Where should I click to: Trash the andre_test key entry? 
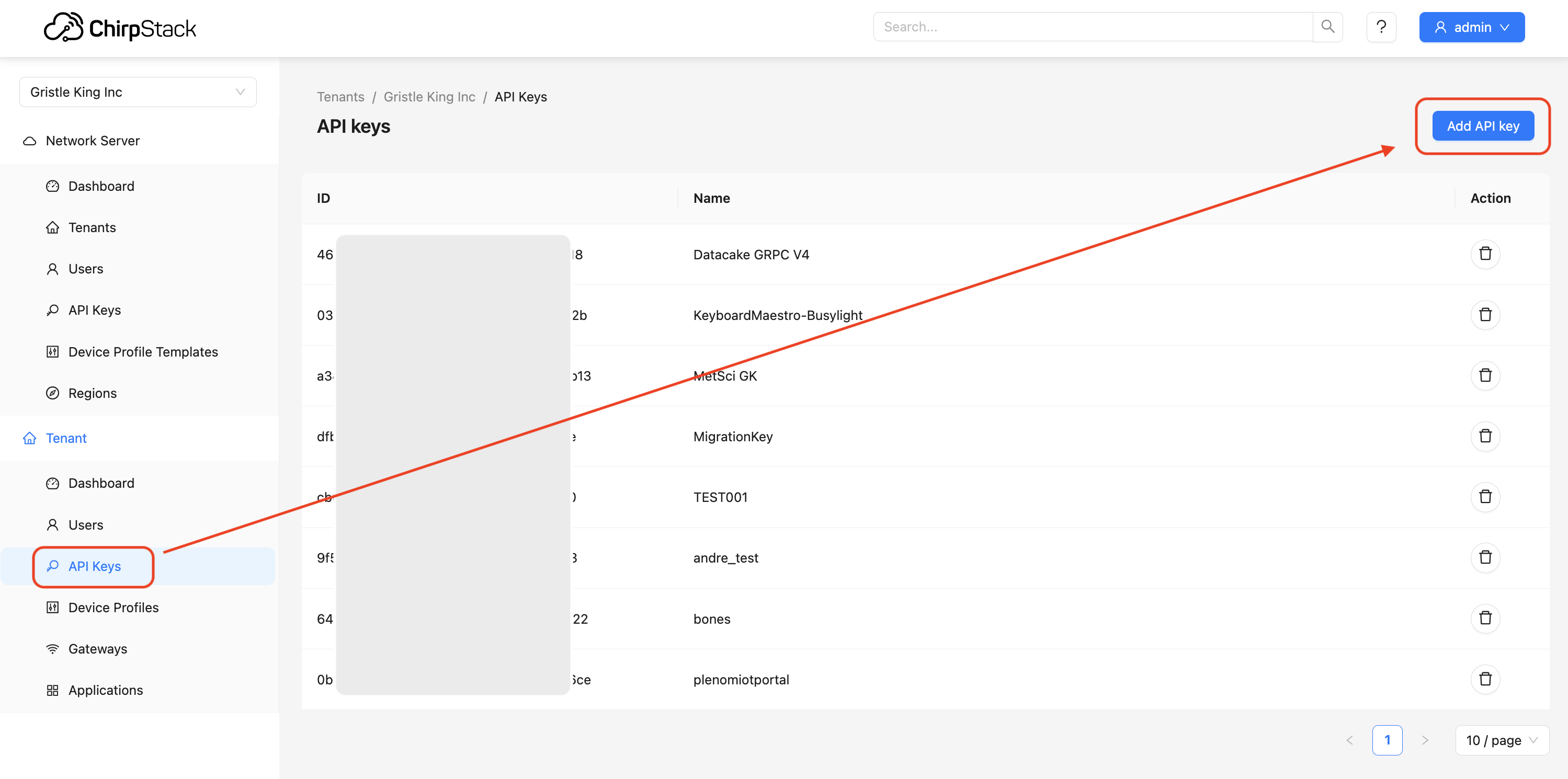point(1485,557)
